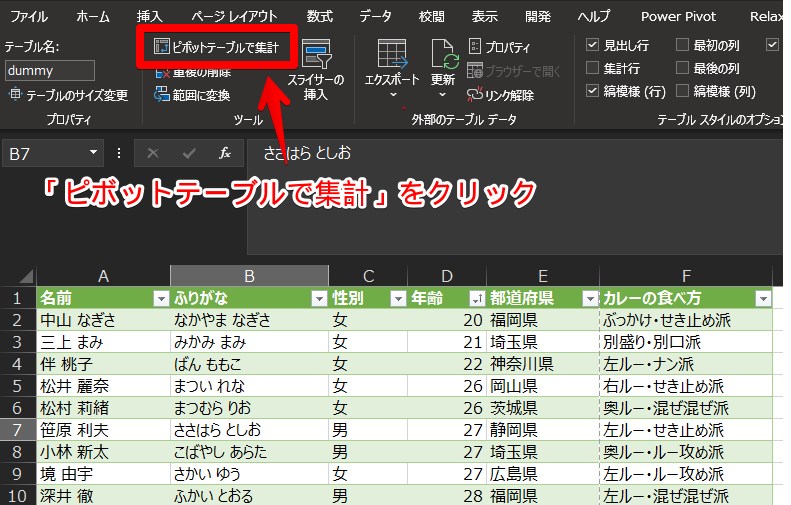This screenshot has width=791, height=505.
Task: Click the table name field containing dummy
Action: click(49, 71)
